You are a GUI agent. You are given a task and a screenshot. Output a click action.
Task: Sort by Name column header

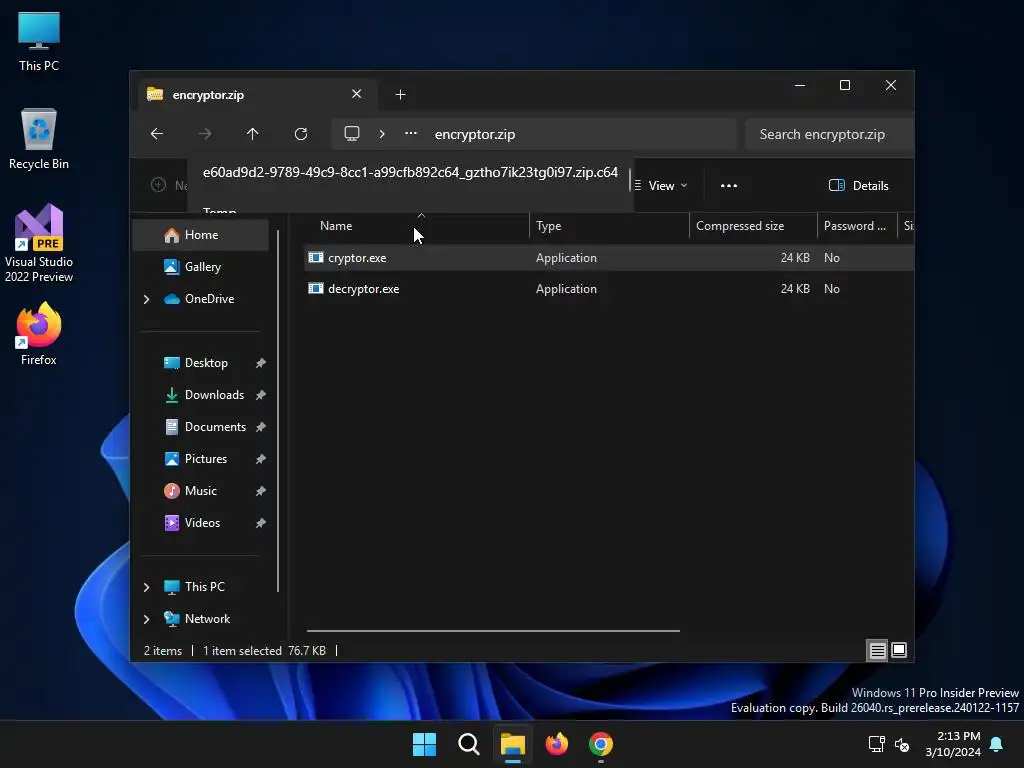(416, 226)
